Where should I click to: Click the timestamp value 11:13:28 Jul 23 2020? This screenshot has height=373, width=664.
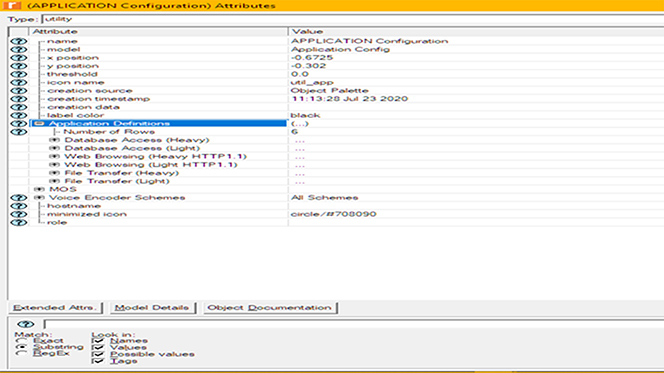point(350,99)
